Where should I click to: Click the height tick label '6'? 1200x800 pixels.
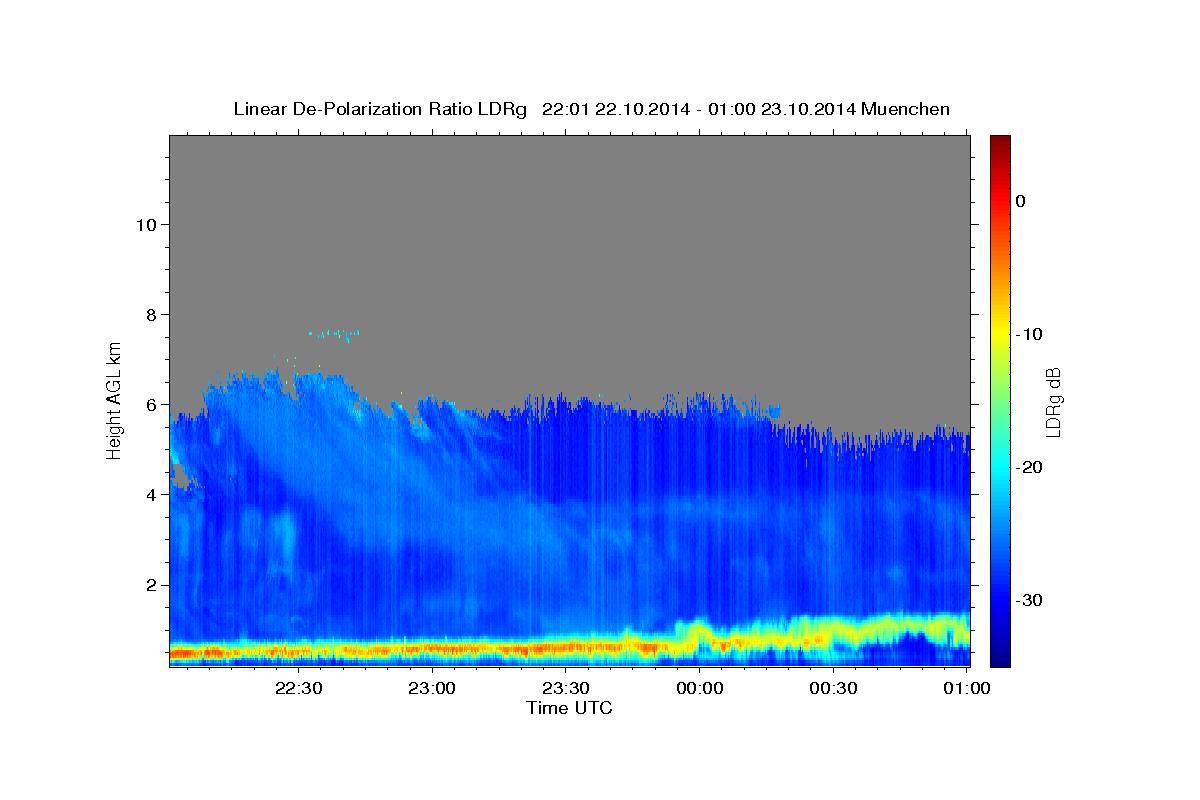[x=150, y=404]
